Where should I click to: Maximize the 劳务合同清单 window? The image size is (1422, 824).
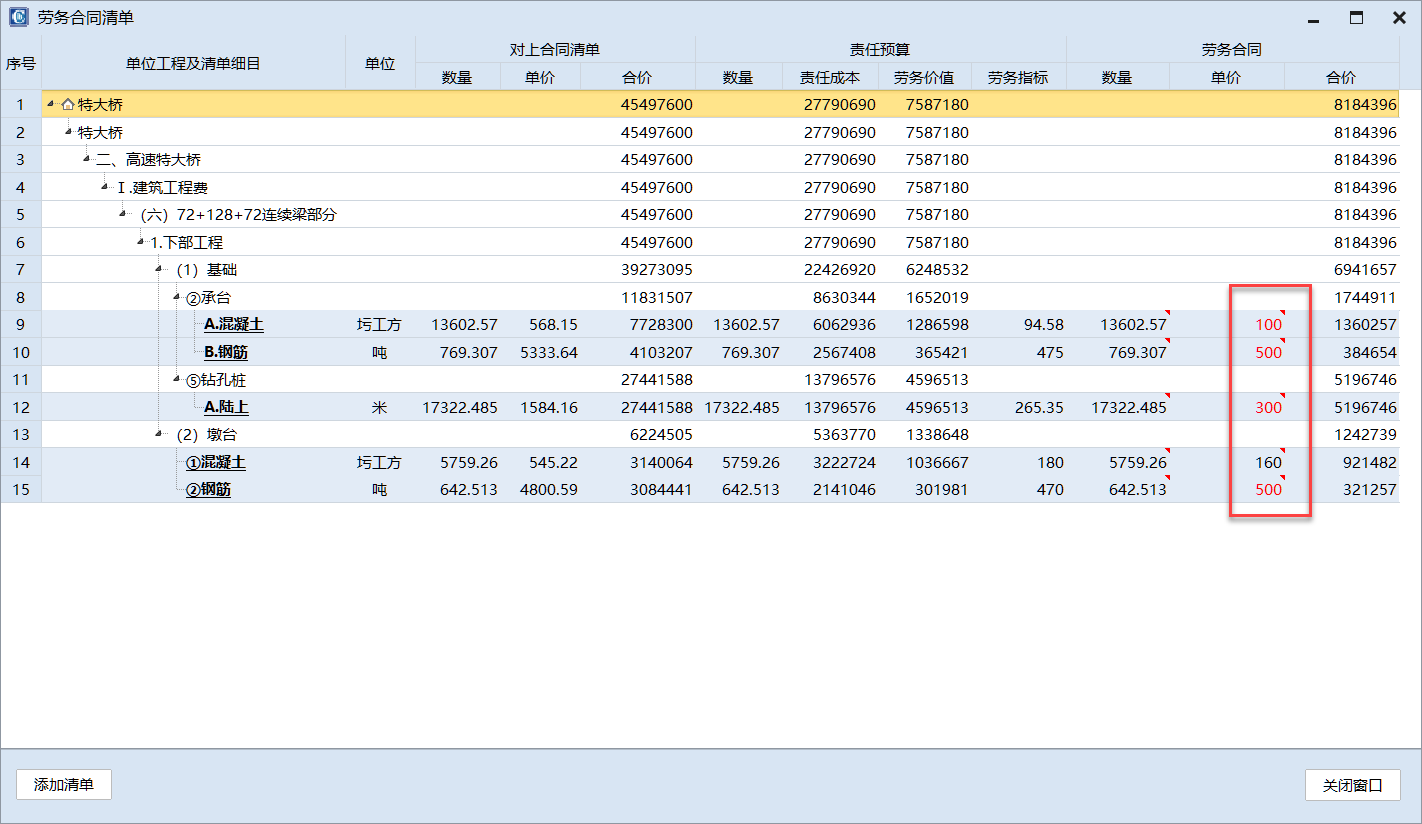[x=1356, y=18]
